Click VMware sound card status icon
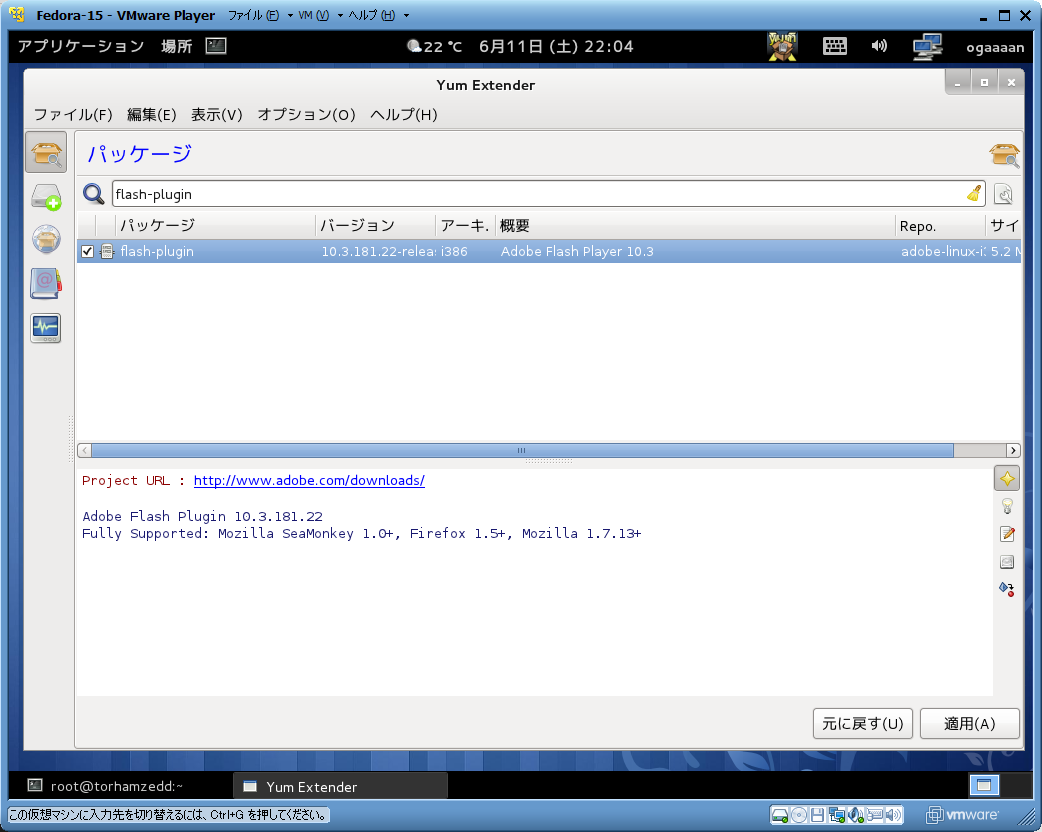1042x832 pixels. click(x=856, y=815)
